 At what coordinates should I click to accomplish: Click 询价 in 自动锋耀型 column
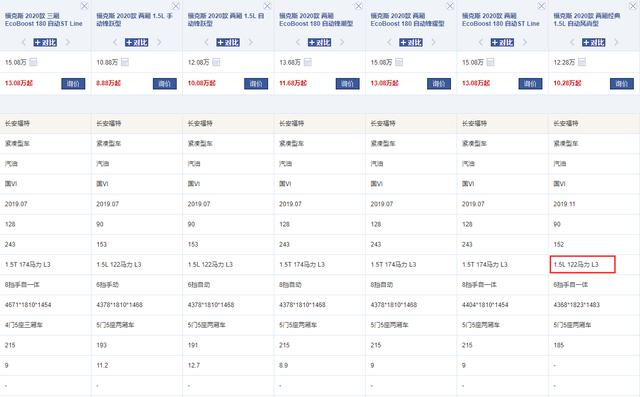439,84
